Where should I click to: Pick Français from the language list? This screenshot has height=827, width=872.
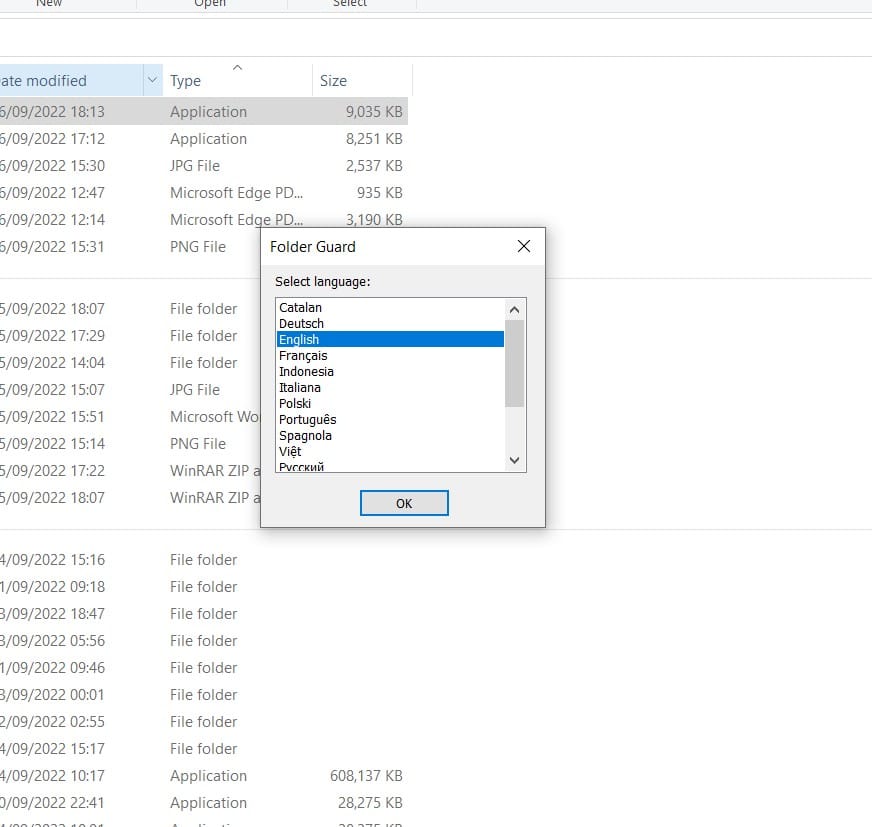coord(390,355)
